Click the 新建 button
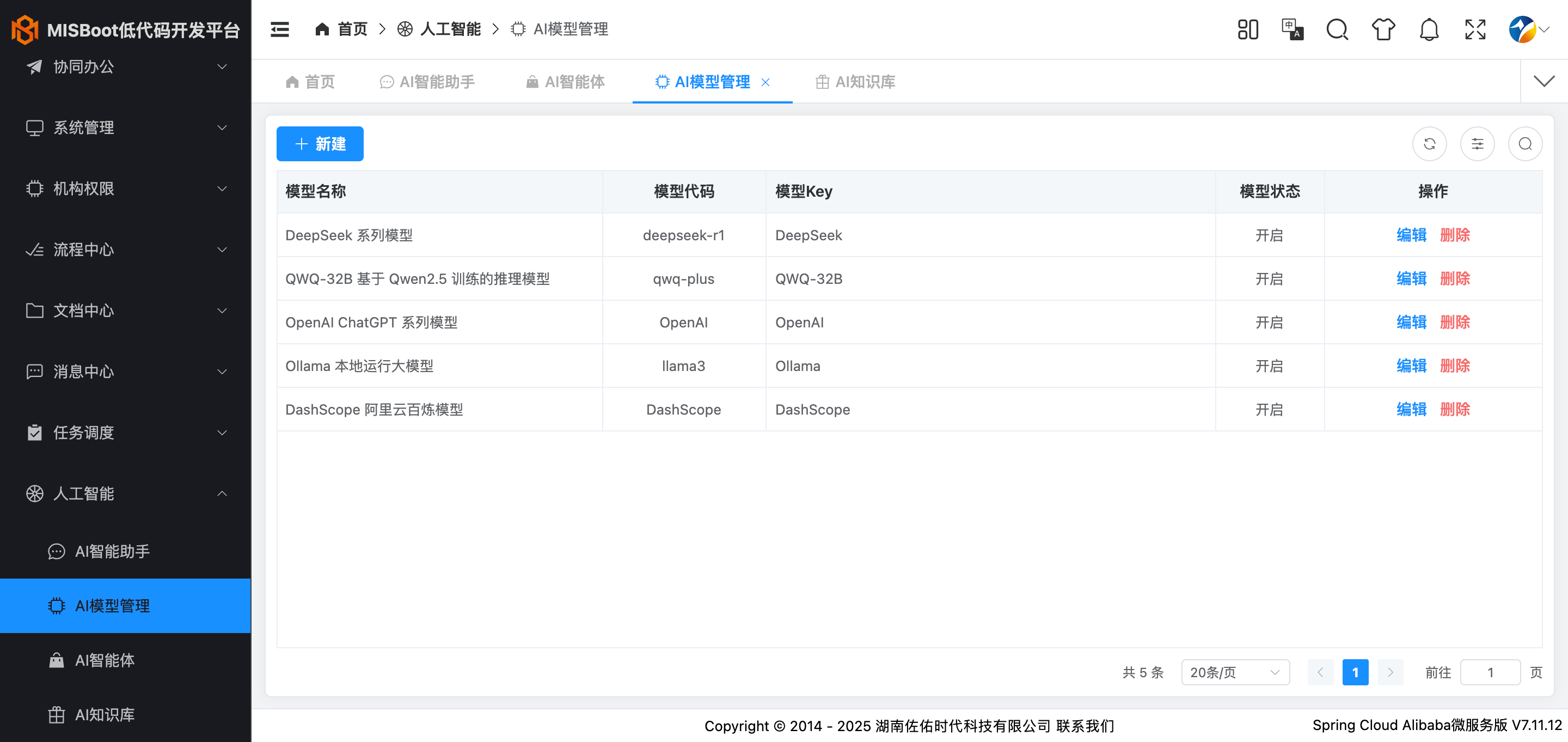 click(x=320, y=144)
